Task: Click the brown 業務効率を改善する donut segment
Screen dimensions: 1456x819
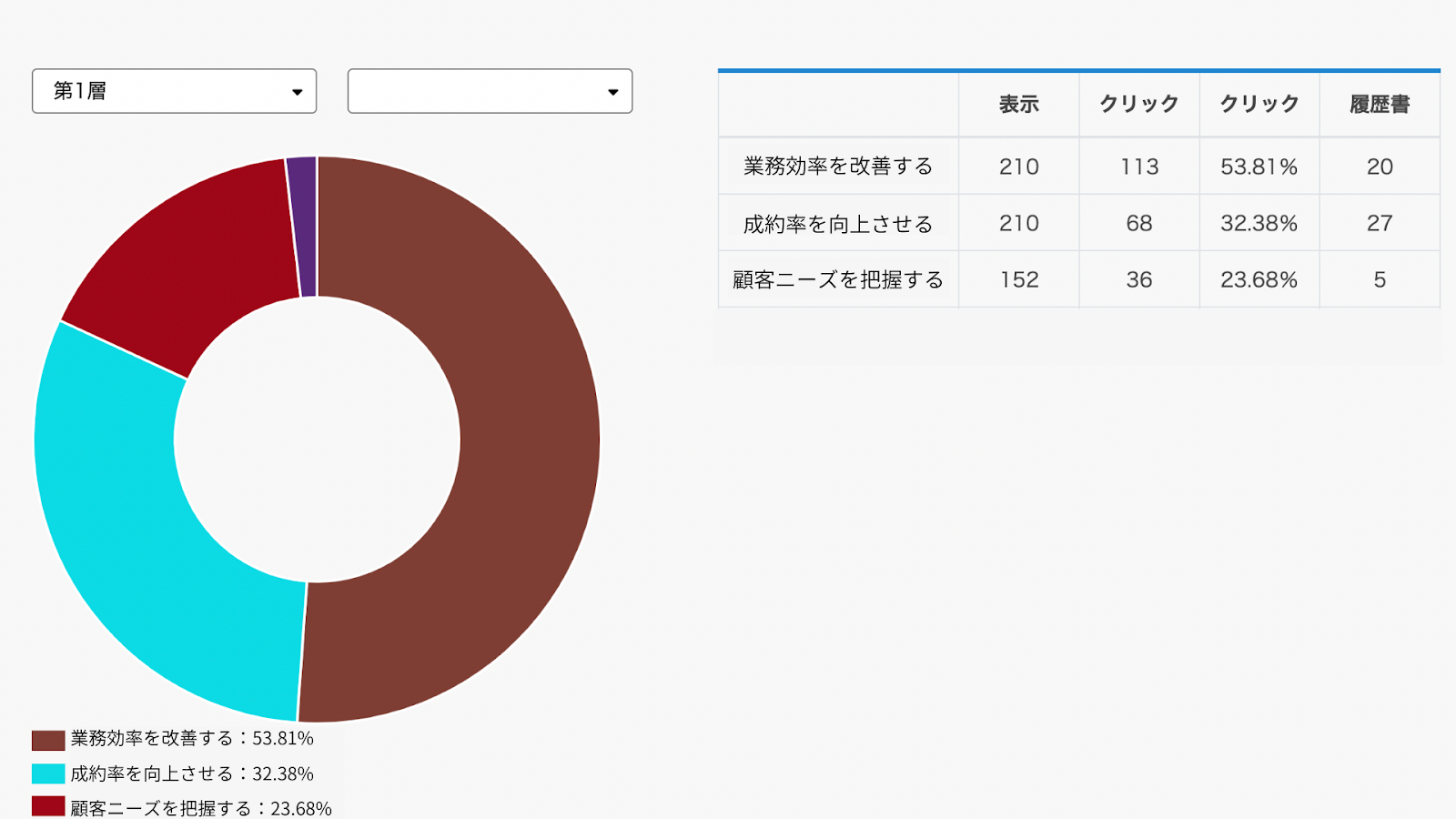Action: 528,446
